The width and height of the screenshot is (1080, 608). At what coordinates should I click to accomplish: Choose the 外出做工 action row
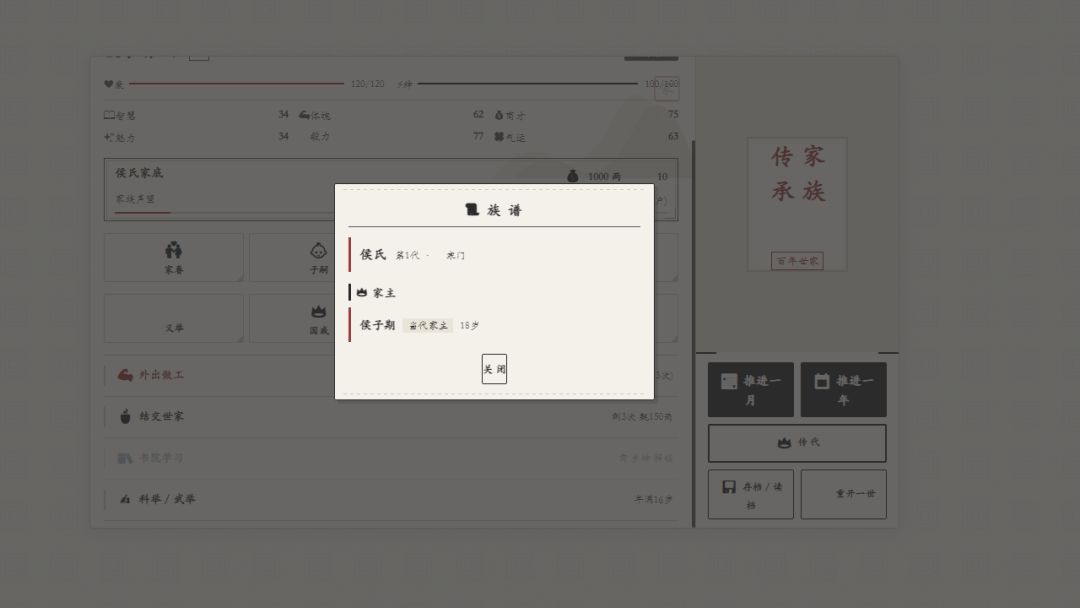point(391,375)
